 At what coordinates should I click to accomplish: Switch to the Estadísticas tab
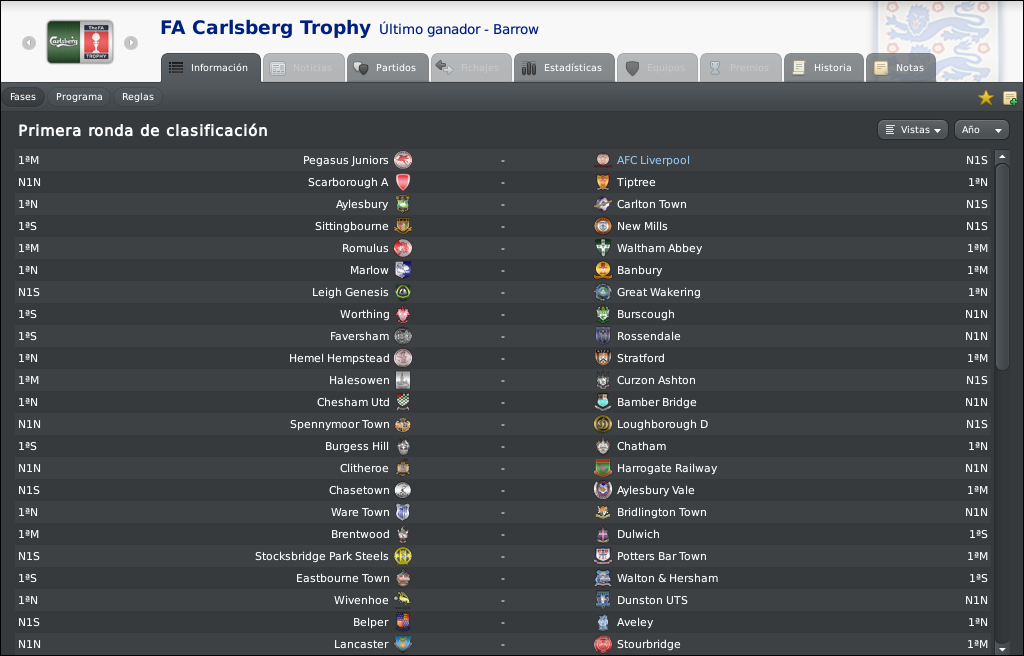tap(564, 68)
